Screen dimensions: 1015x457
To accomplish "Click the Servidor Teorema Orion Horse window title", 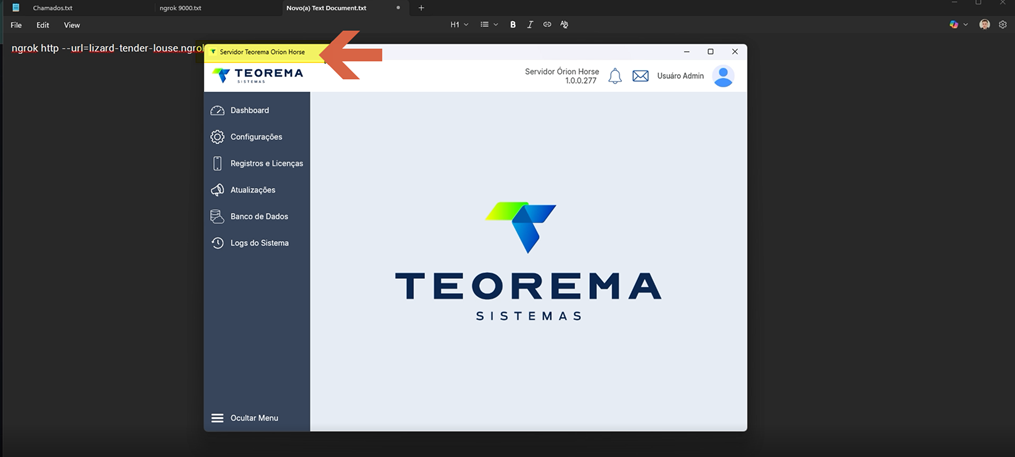I will click(262, 52).
